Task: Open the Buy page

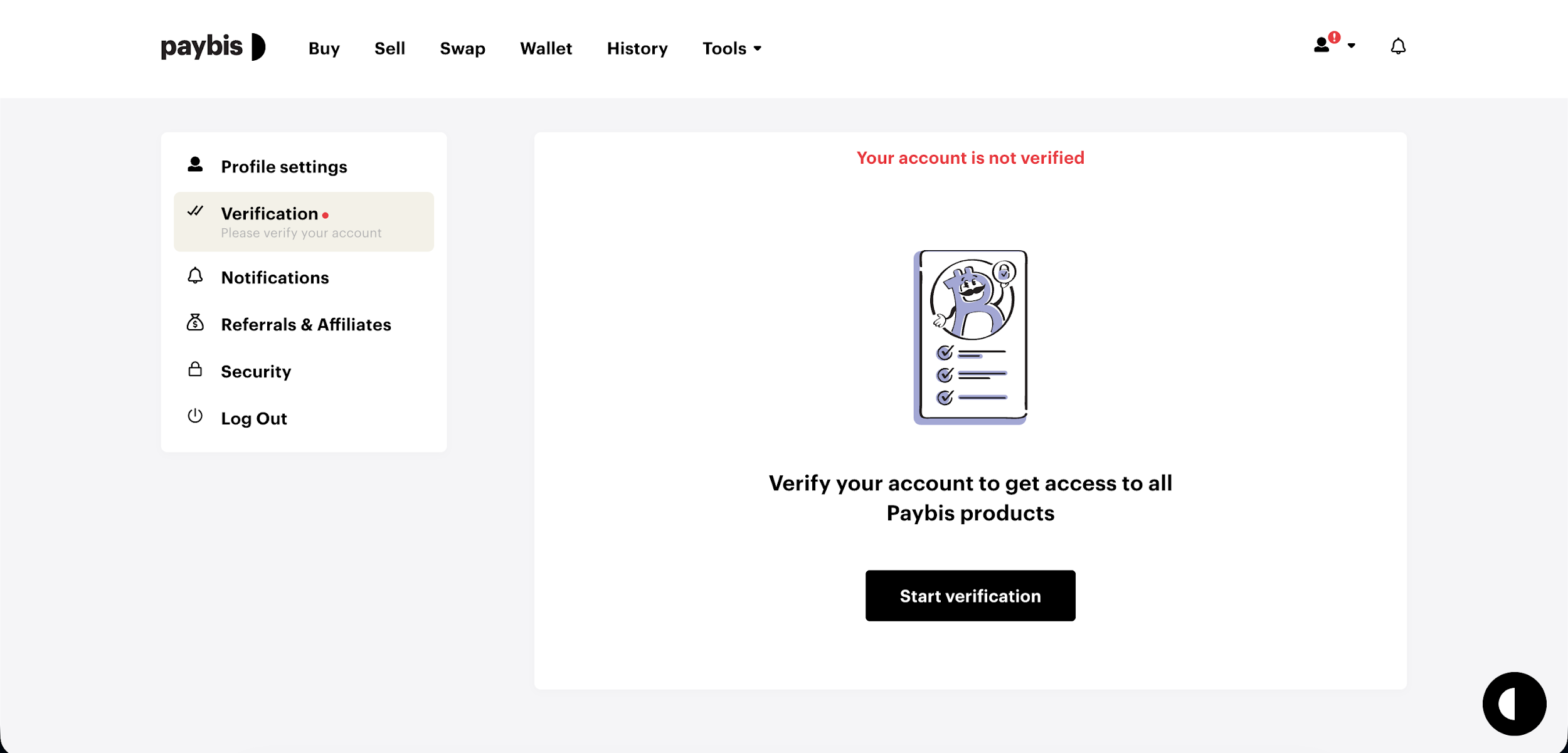Action: [324, 48]
